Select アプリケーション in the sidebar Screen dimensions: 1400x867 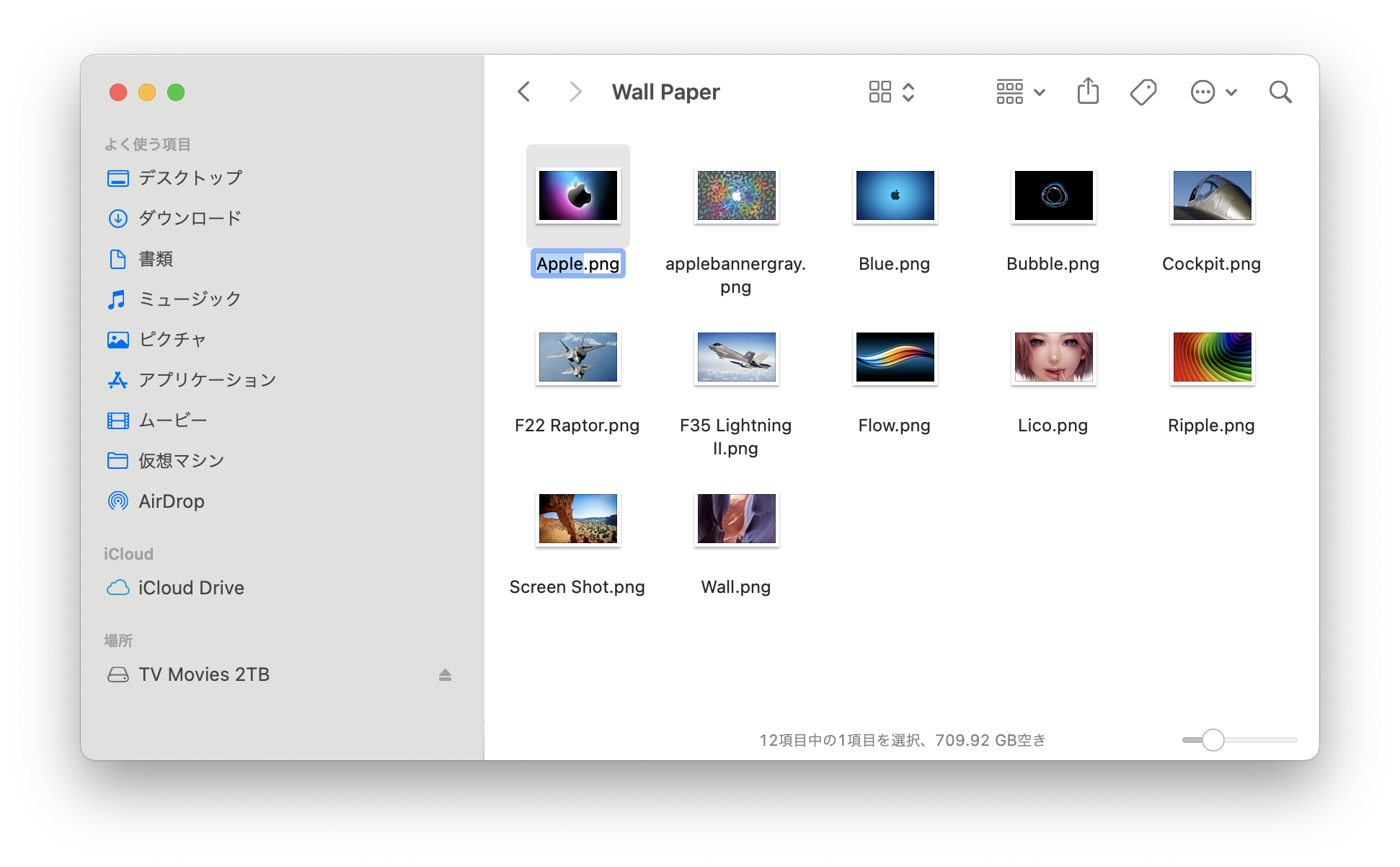coord(207,379)
